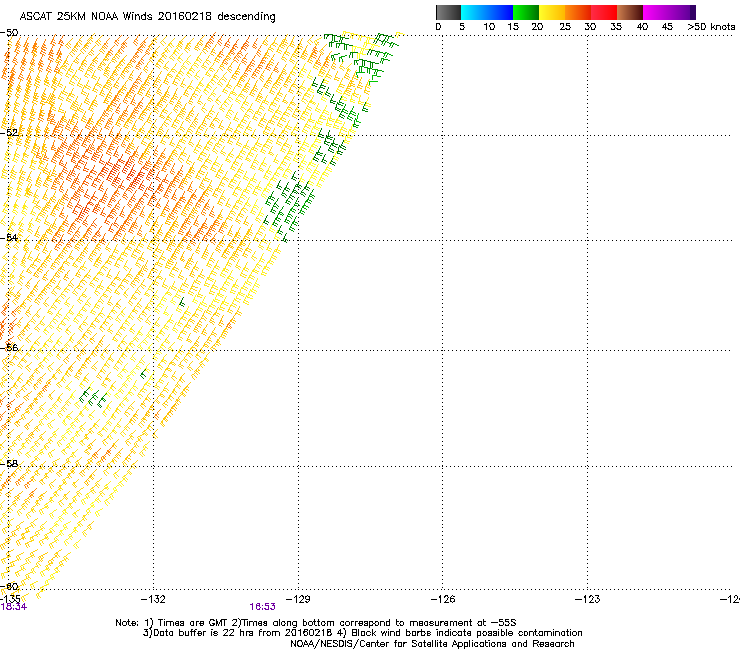Click longitude label -129
The image size is (740, 650).
tap(298, 599)
